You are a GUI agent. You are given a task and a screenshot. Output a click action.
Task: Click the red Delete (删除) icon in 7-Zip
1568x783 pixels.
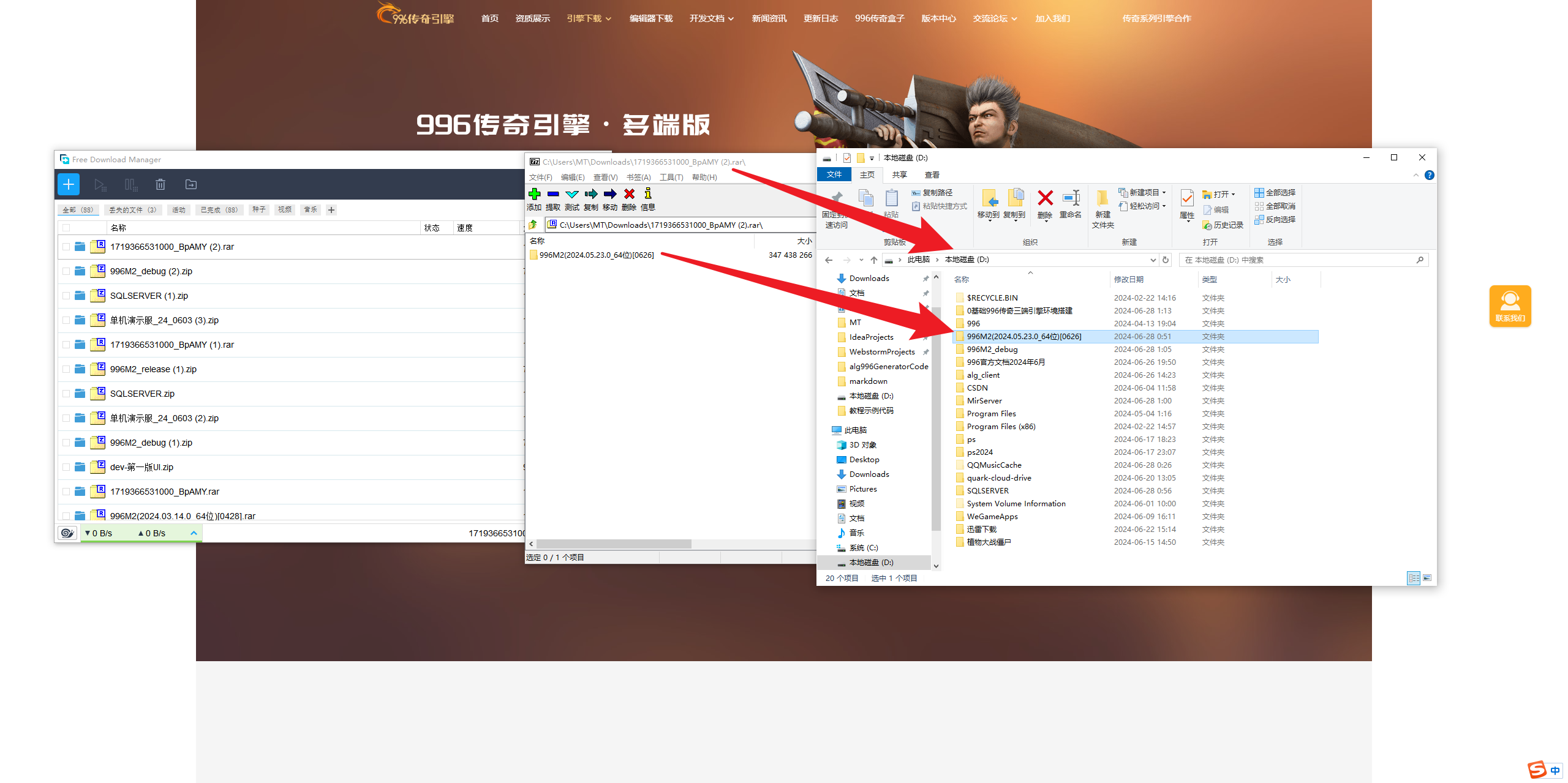click(x=629, y=194)
